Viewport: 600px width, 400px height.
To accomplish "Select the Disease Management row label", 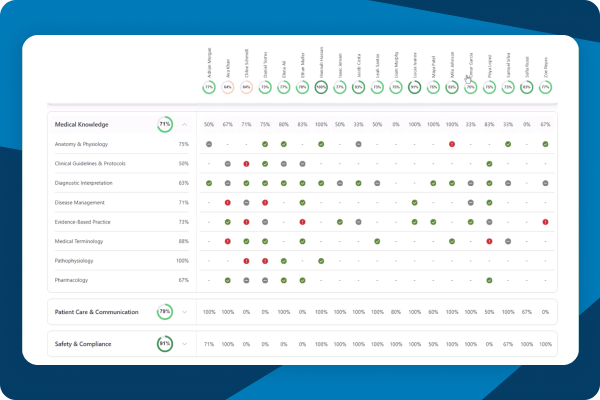I will [79, 202].
